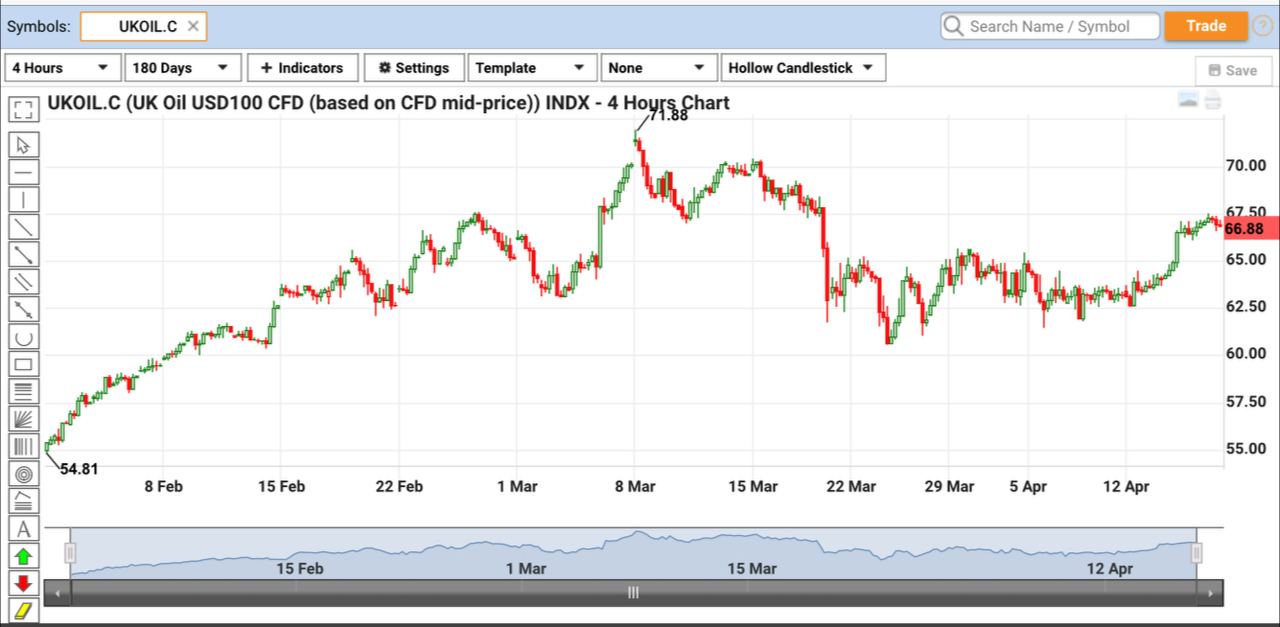Click the Save button
This screenshot has height=627, width=1280.
coord(1233,71)
